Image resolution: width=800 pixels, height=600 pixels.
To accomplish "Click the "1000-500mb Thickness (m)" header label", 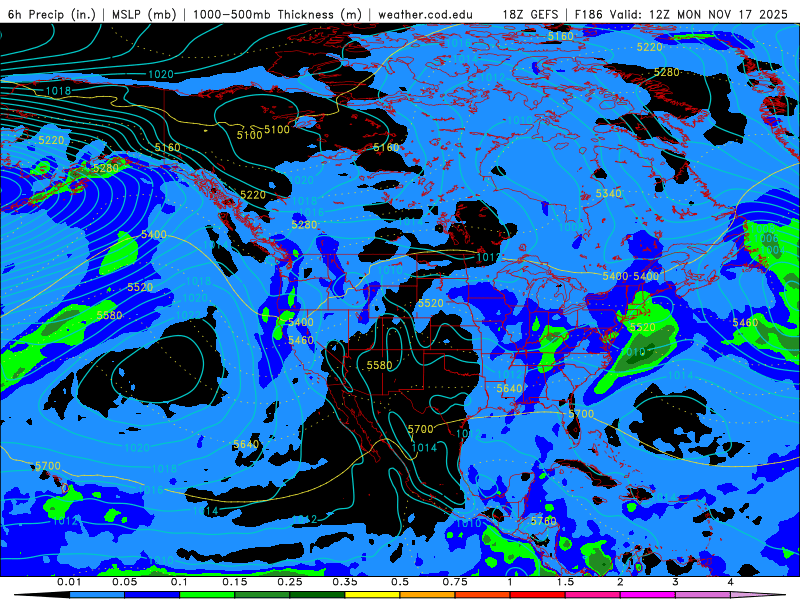I will coord(277,14).
